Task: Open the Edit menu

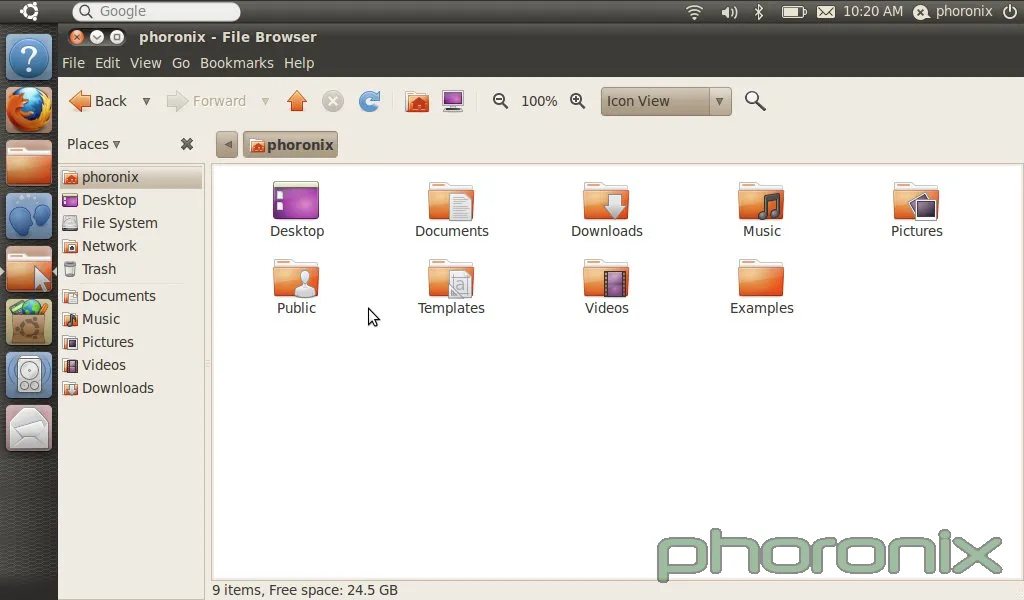Action: coord(107,63)
